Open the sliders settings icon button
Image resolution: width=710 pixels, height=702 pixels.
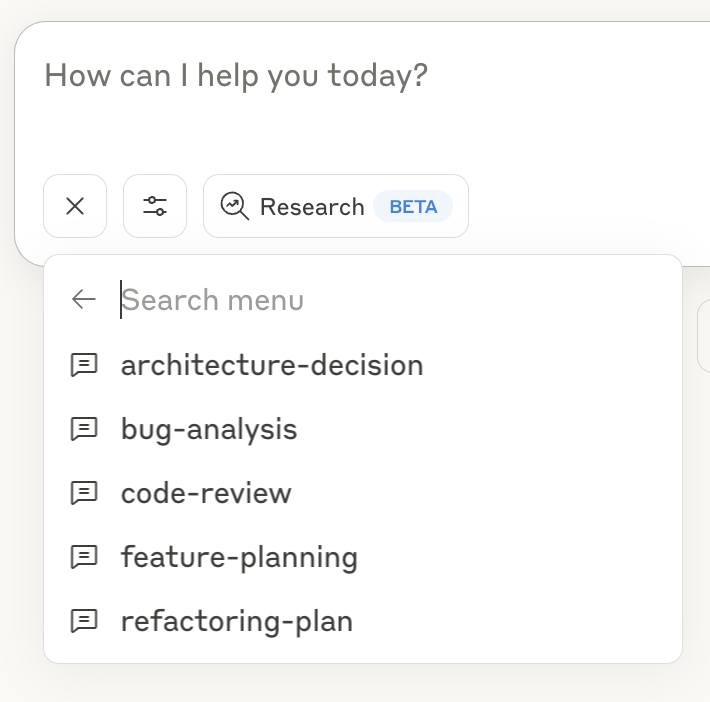(155, 206)
